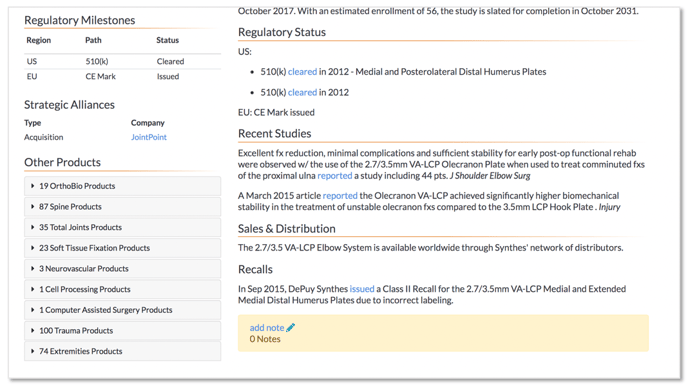Select the Cleared status cell
The image size is (688, 389).
click(170, 61)
